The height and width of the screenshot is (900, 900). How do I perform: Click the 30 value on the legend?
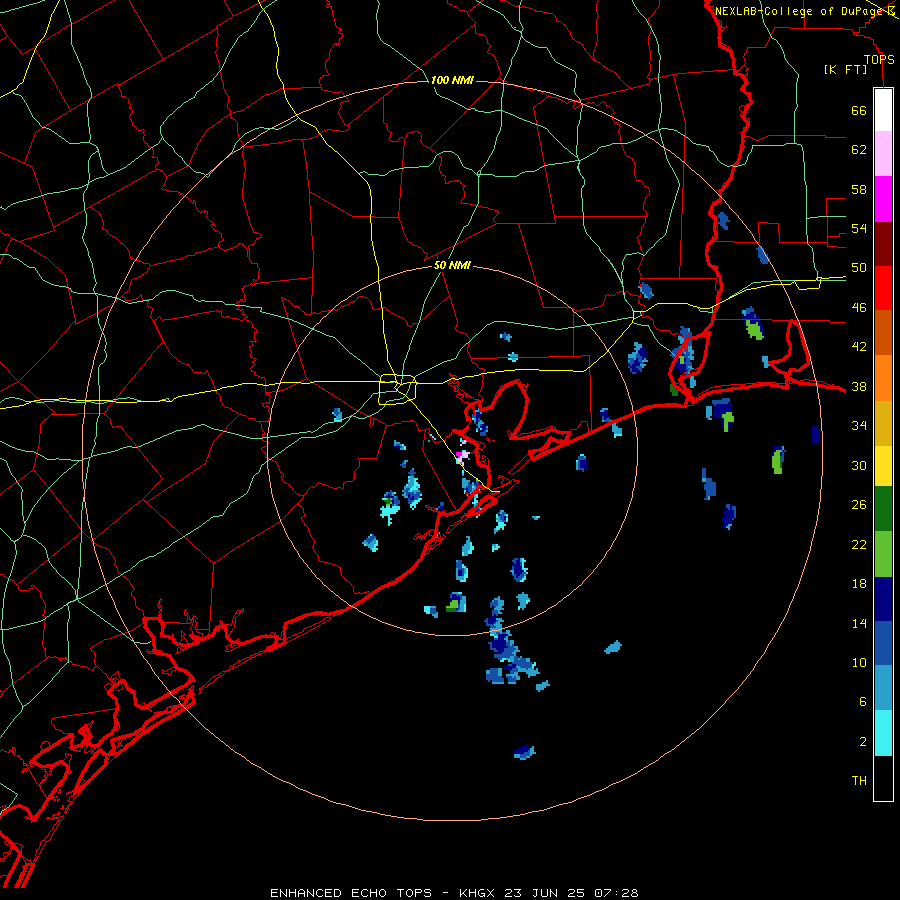(x=859, y=465)
